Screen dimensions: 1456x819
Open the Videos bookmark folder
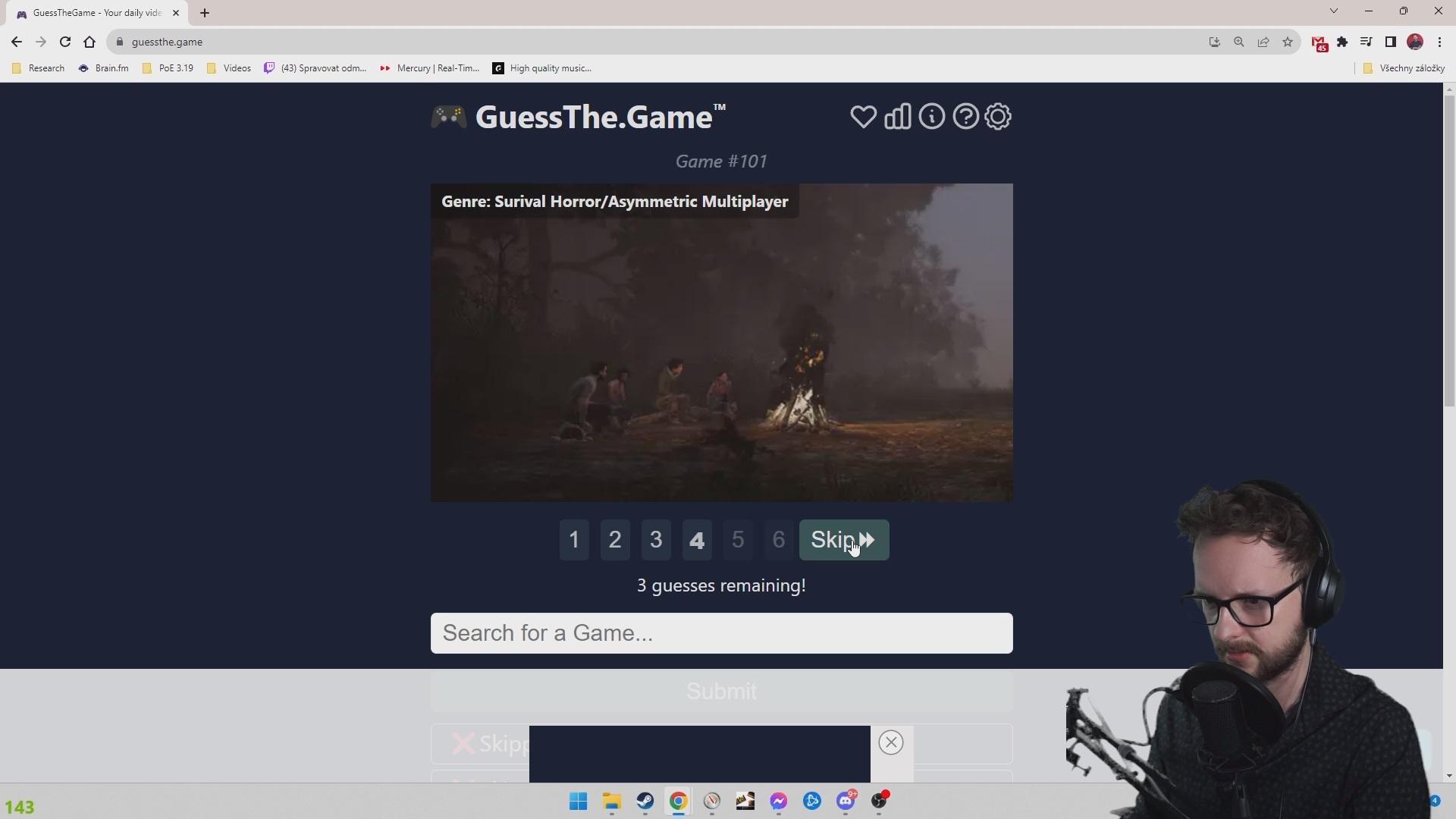tap(229, 68)
